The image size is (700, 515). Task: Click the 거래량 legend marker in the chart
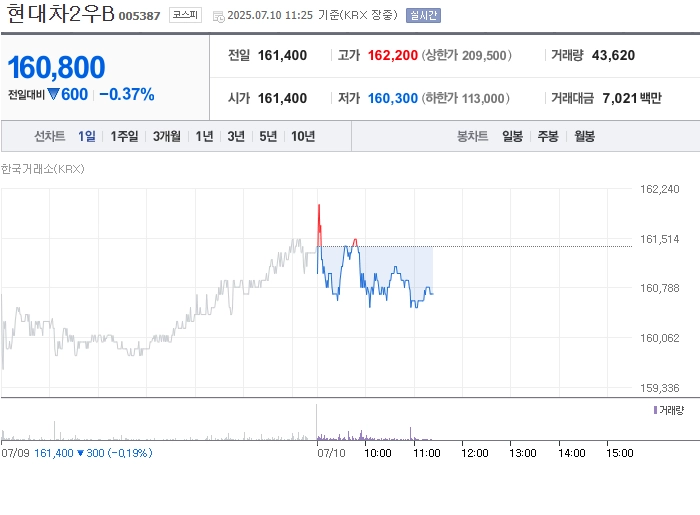tap(655, 410)
